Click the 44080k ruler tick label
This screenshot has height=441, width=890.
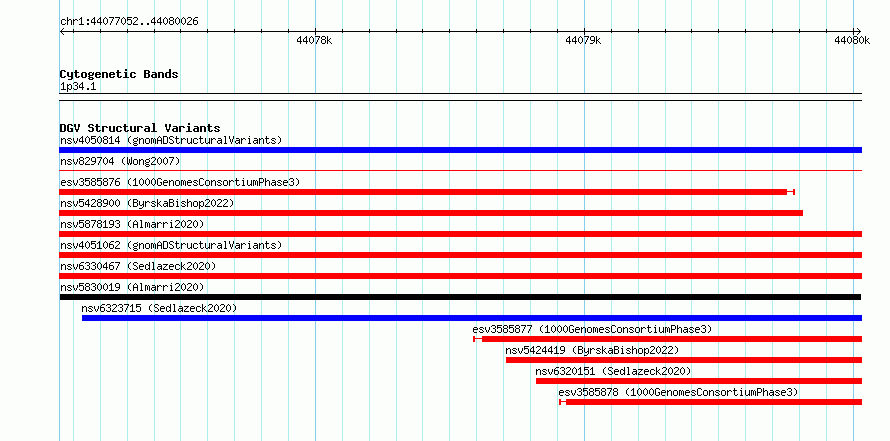(852, 40)
